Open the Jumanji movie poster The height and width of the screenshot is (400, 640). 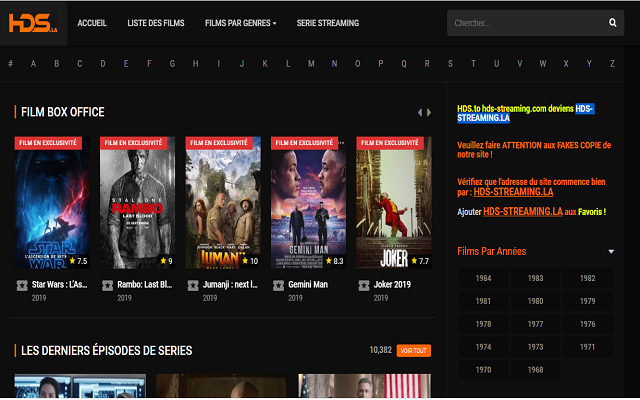[x=223, y=202]
